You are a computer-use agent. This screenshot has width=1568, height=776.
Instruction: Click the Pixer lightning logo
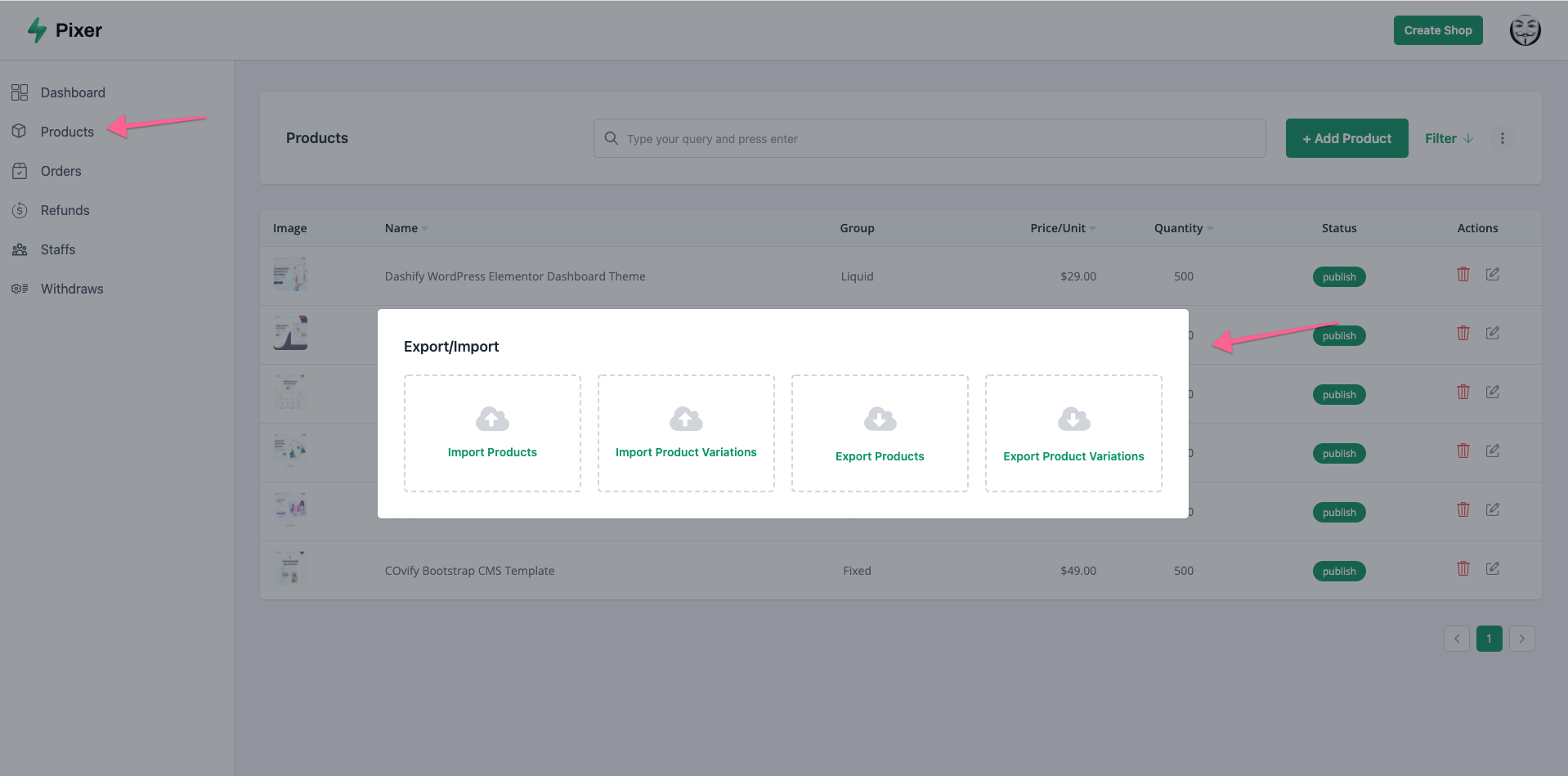(37, 30)
